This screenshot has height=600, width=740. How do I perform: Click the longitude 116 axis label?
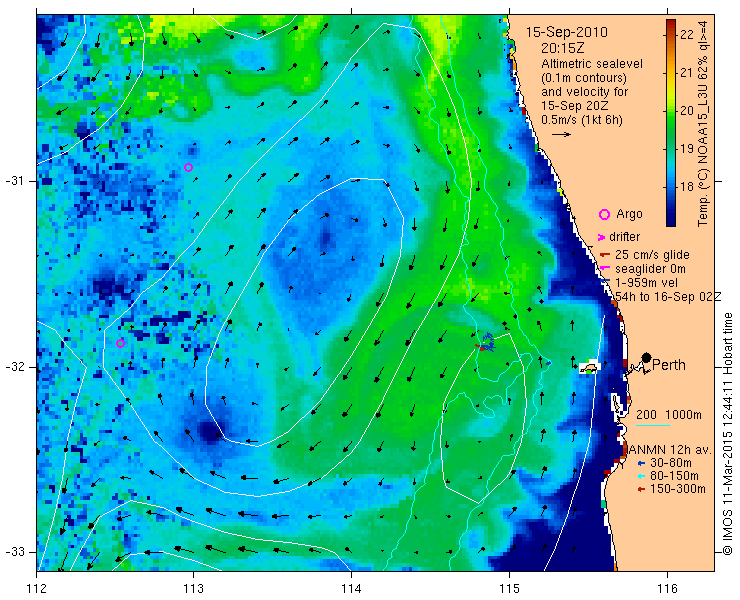[667, 589]
